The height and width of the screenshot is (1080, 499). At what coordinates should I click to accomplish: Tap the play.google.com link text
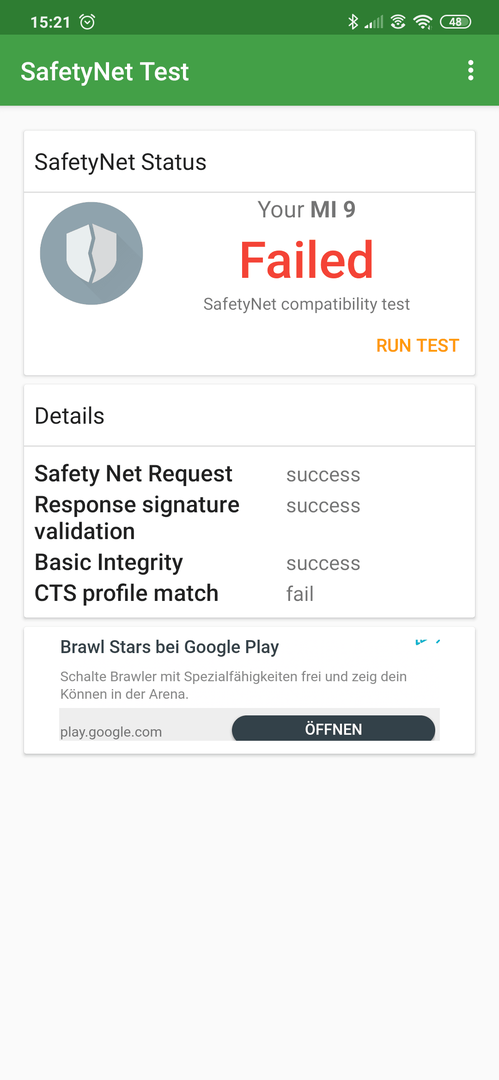pos(111,731)
